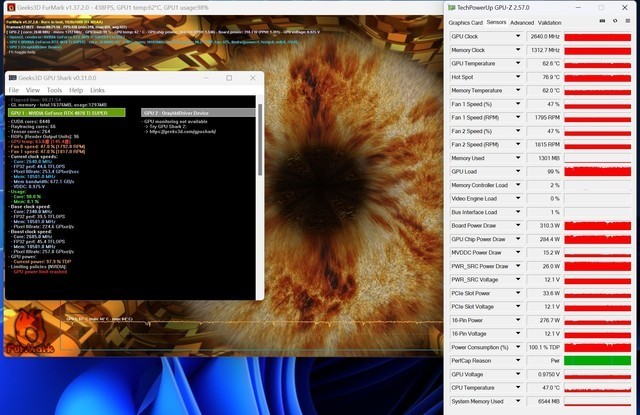Switch to the Graphics Card tab
The height and width of the screenshot is (415, 640).
tap(466, 22)
